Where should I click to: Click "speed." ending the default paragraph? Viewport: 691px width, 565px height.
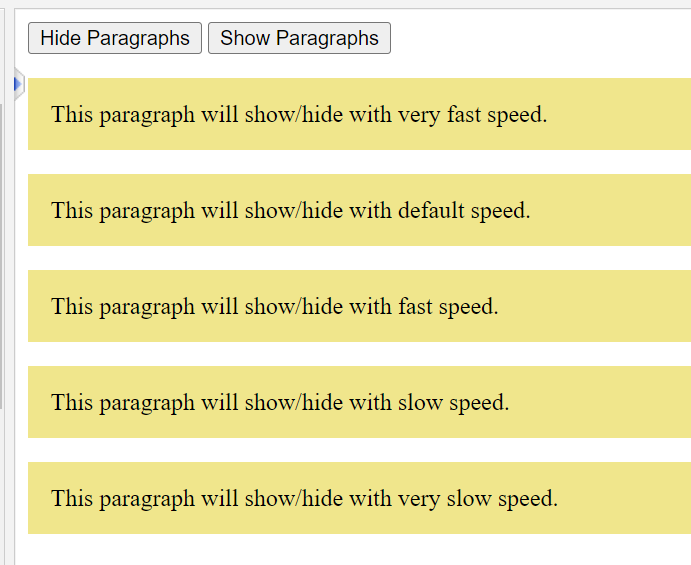[501, 210]
